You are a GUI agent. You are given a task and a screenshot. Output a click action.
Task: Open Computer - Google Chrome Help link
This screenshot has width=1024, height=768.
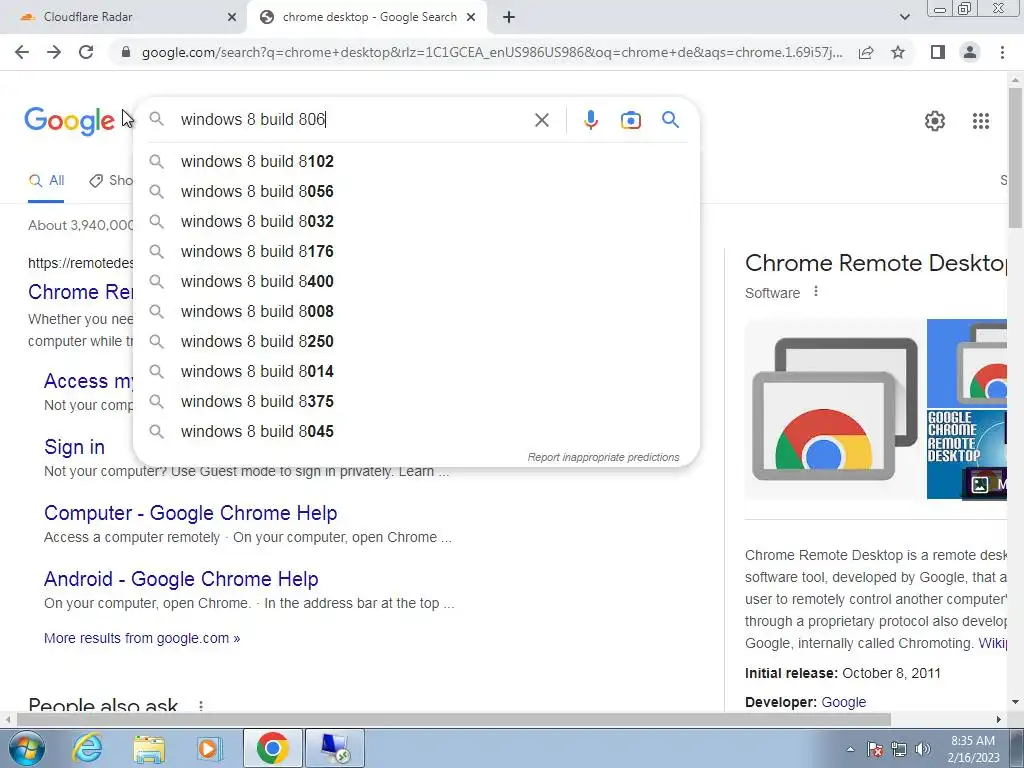pyautogui.click(x=191, y=513)
